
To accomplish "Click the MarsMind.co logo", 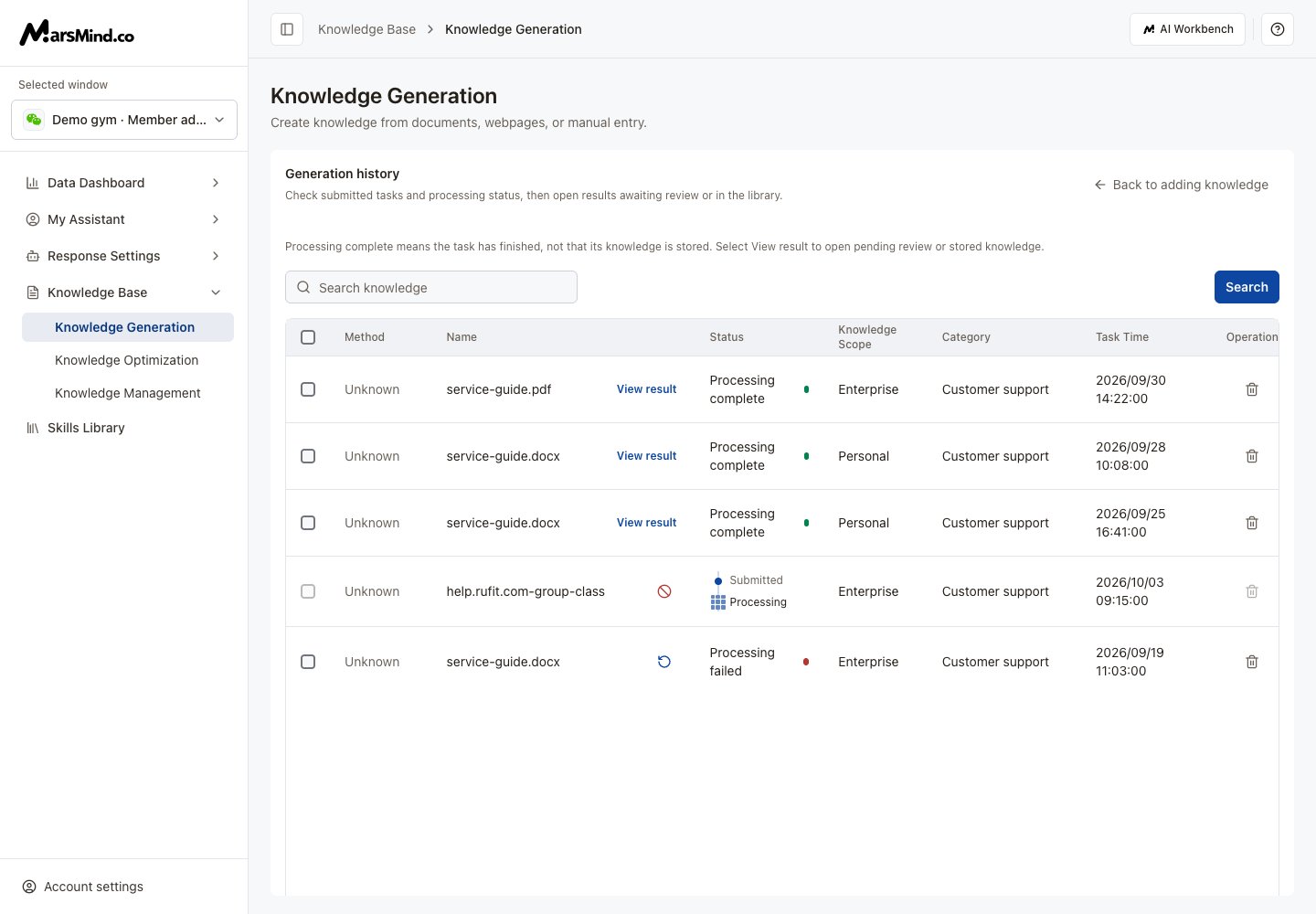I will pos(77,33).
